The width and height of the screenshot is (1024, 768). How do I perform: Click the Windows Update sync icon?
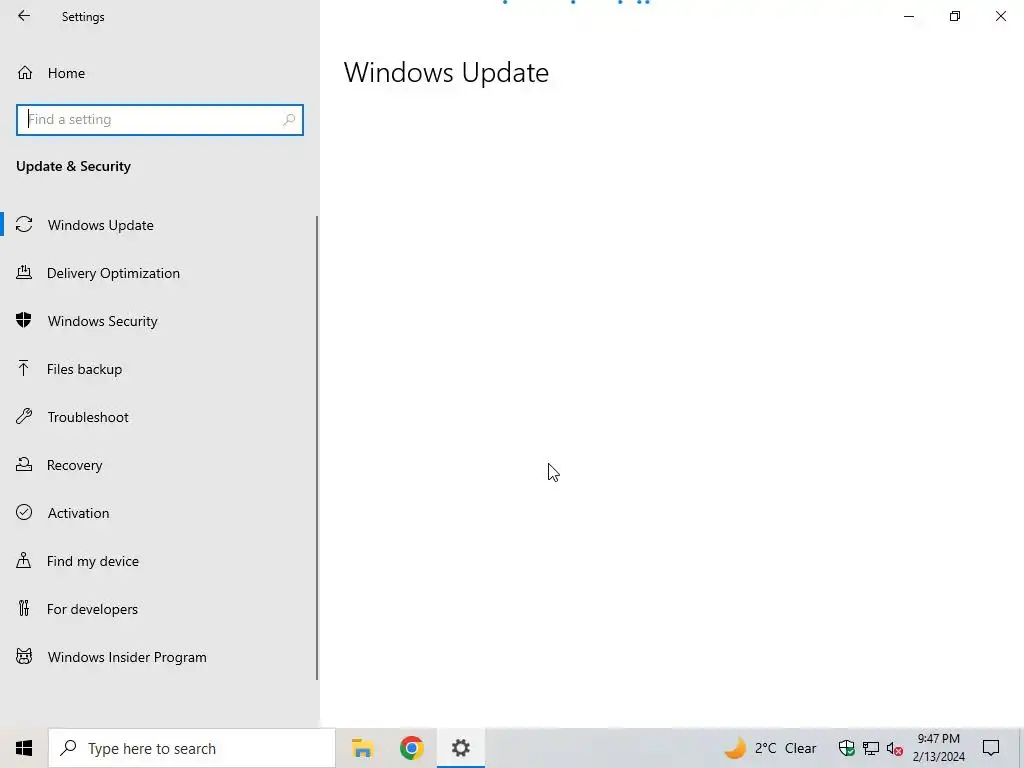[24, 225]
